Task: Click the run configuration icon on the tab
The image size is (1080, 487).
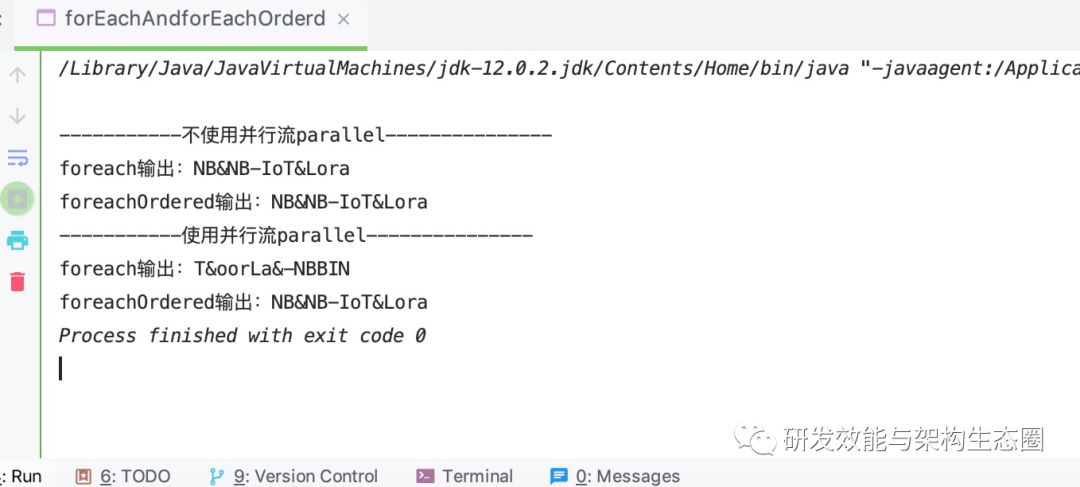Action: pos(45,19)
